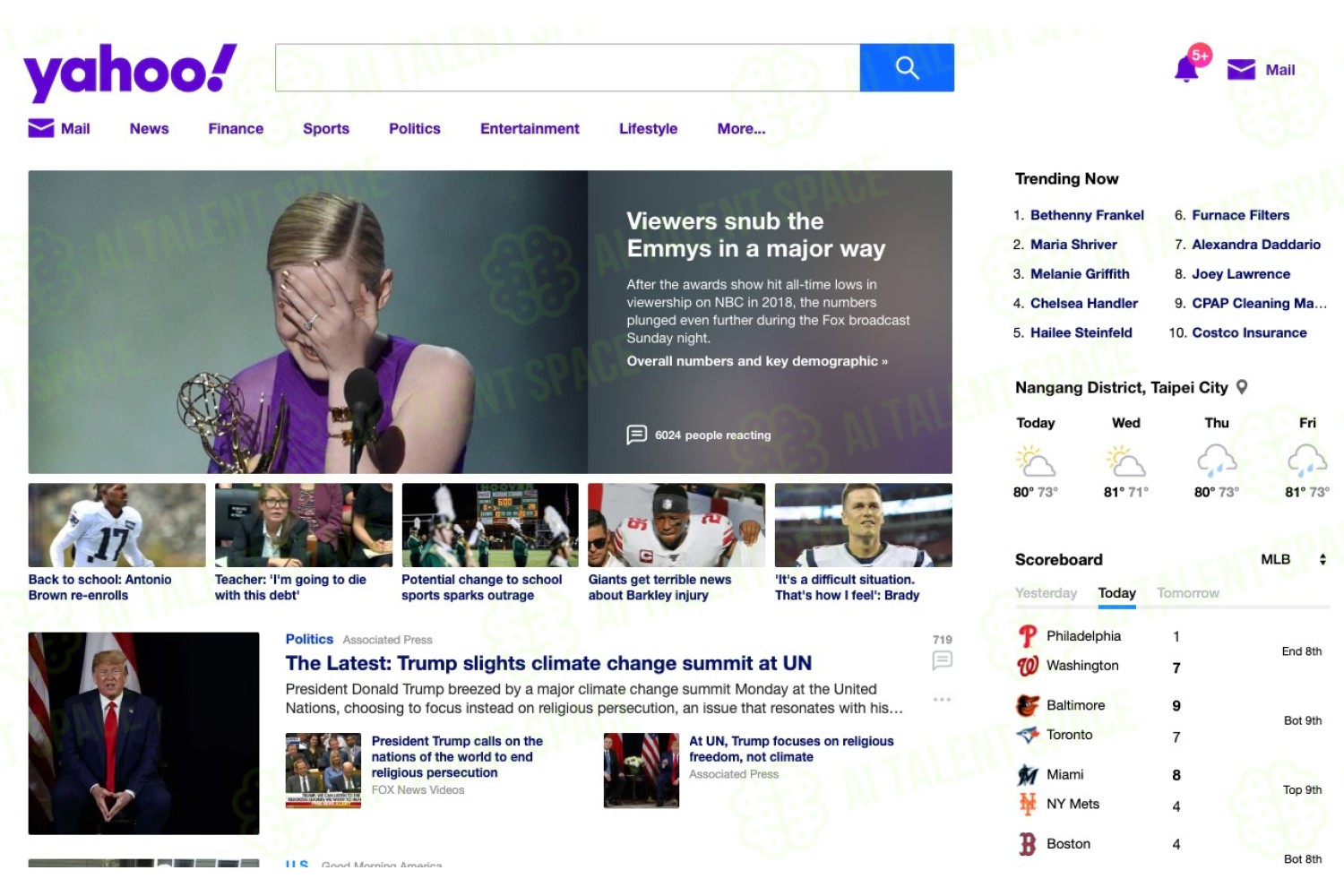Image resolution: width=1344 pixels, height=896 pixels.
Task: Open Mail envelope icon in navigation bar
Action: [41, 128]
